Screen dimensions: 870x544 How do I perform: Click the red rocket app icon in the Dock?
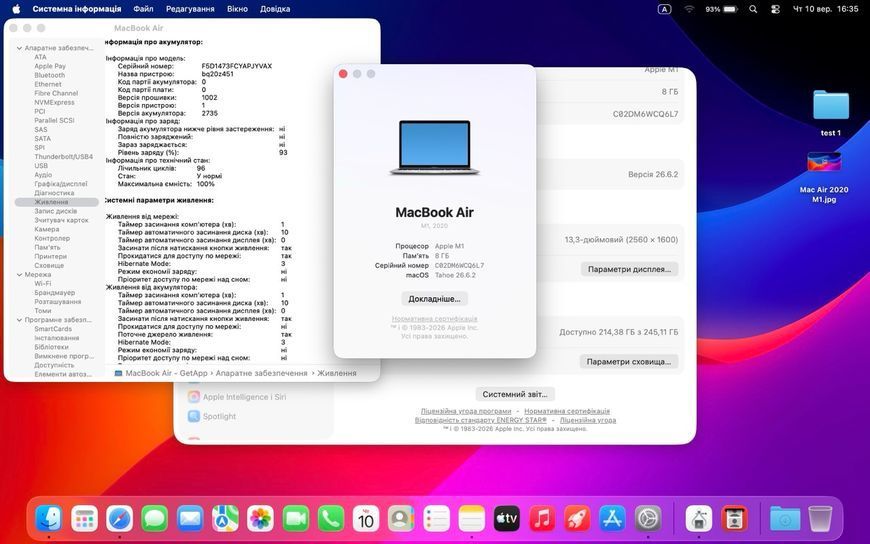[x=577, y=520]
